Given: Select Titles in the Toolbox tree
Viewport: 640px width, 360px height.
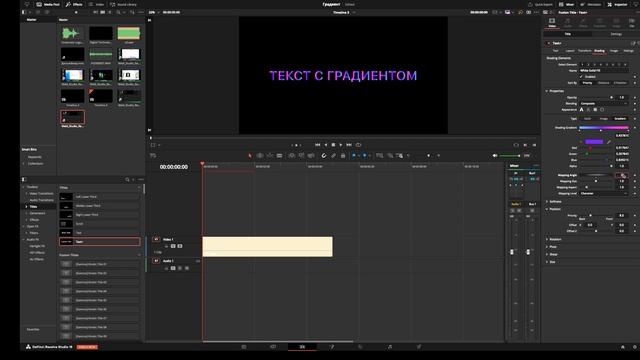Looking at the screenshot, I should [x=33, y=207].
